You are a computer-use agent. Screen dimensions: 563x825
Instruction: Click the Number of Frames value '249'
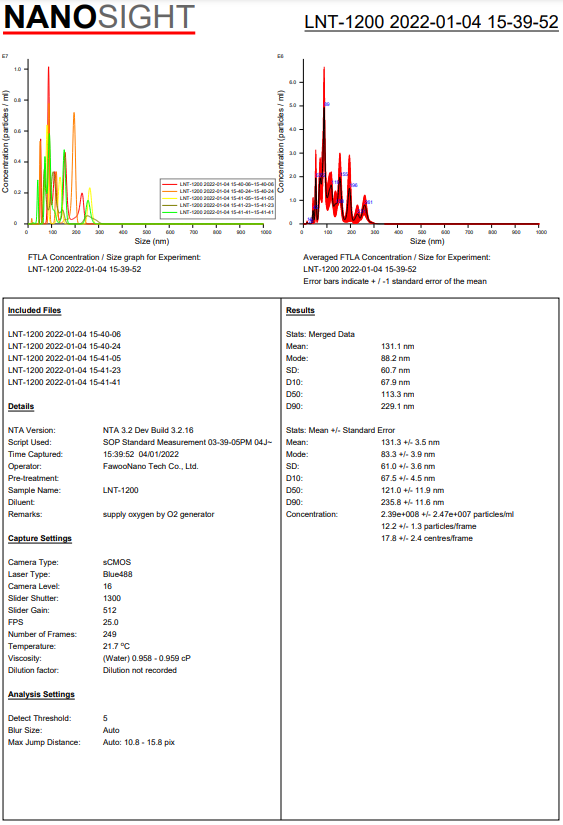pos(109,635)
